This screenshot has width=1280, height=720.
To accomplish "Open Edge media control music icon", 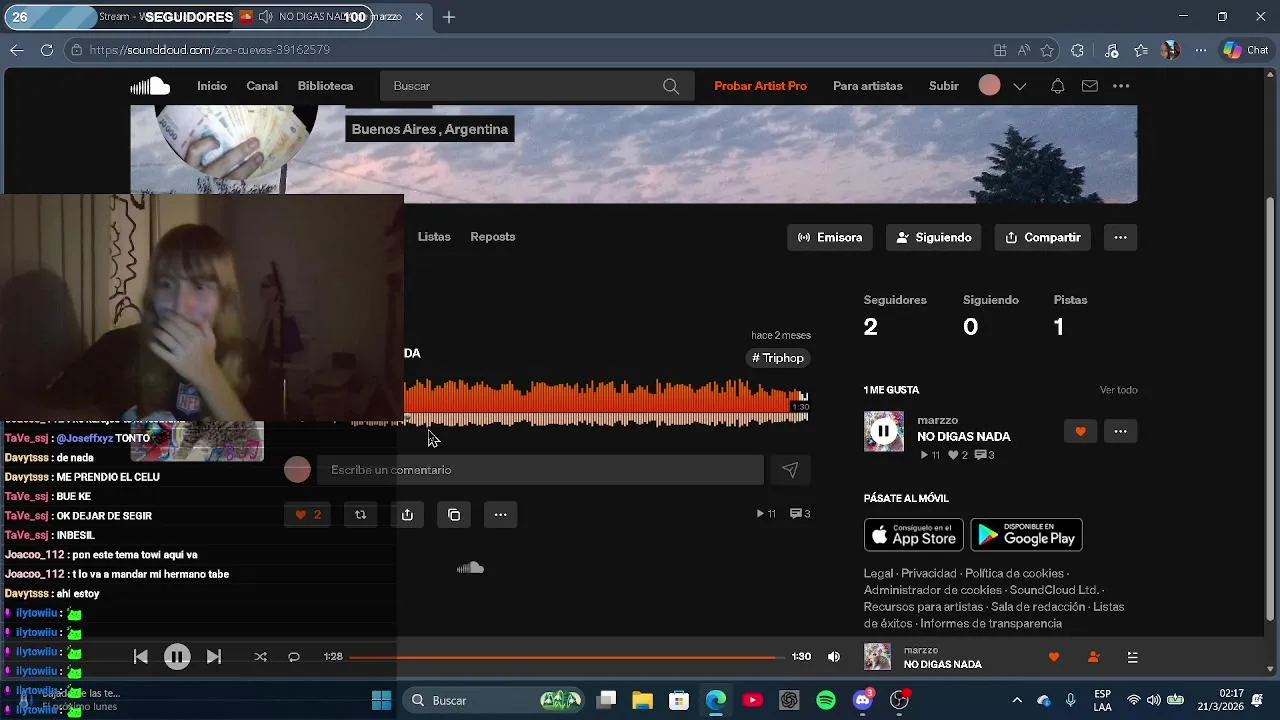I will click(x=1111, y=50).
